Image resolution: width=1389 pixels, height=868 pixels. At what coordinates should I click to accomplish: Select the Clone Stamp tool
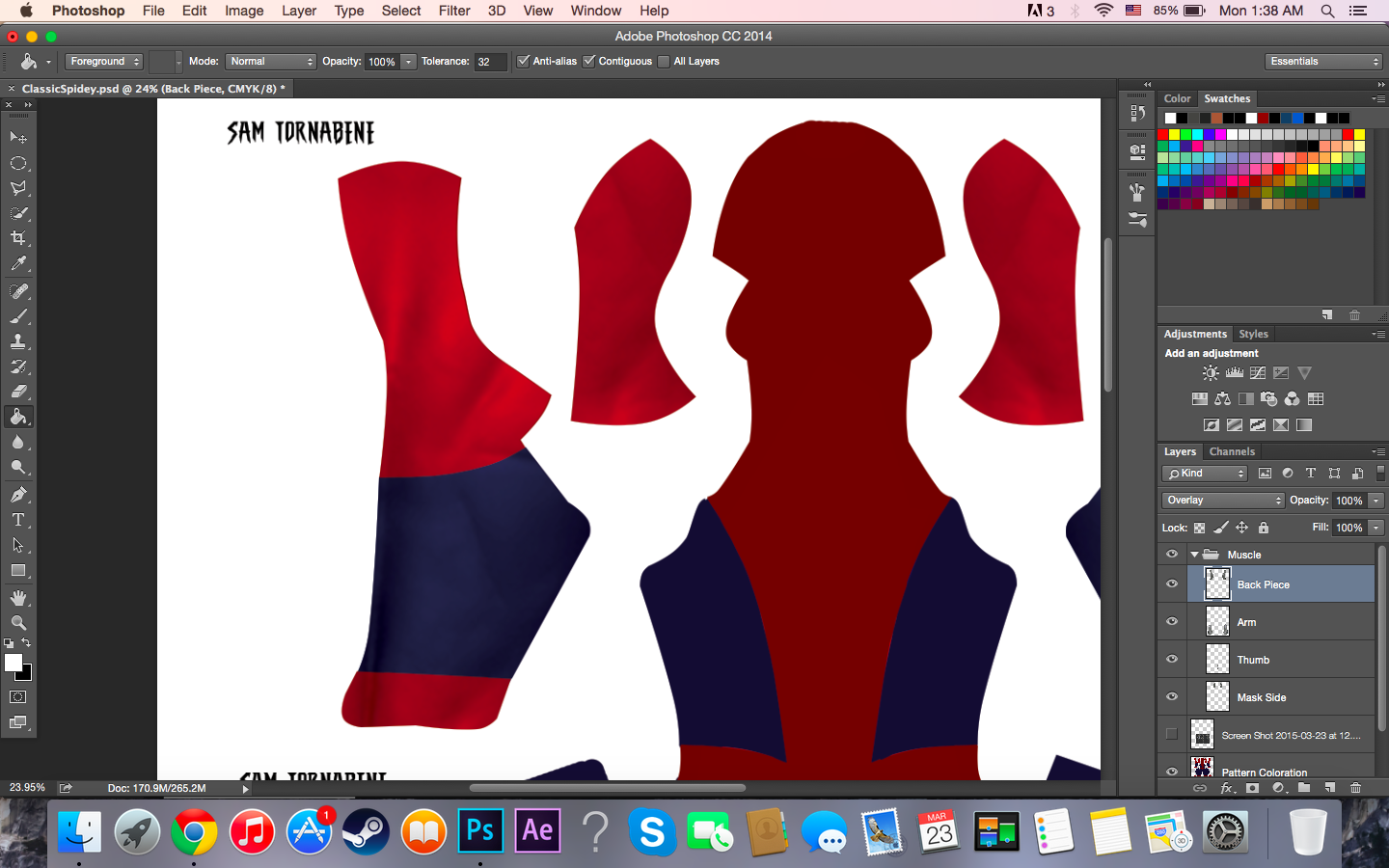pyautogui.click(x=18, y=341)
